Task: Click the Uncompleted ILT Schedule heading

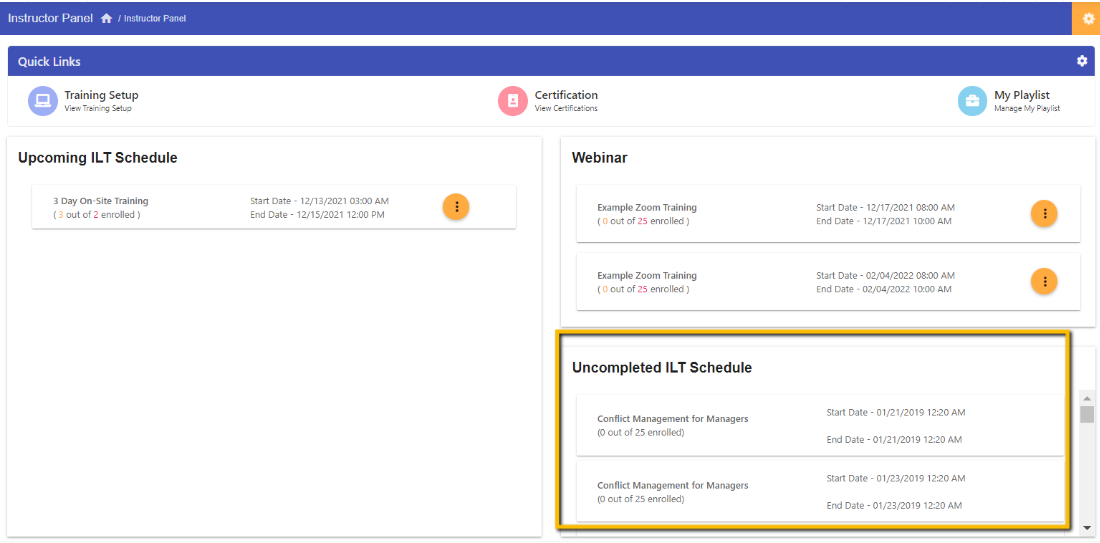Action: (662, 368)
